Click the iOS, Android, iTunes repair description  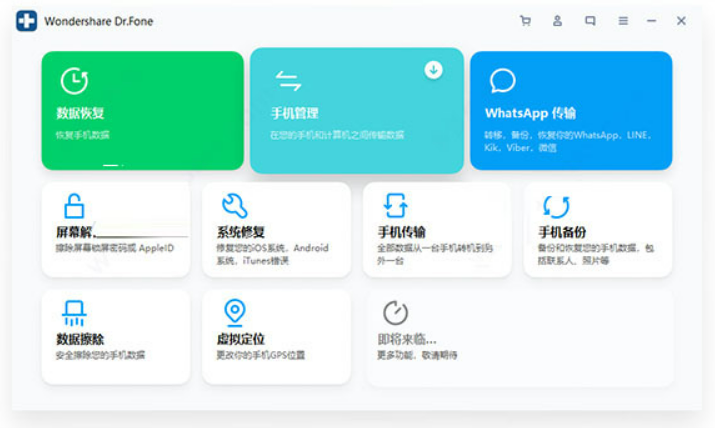click(x=272, y=254)
